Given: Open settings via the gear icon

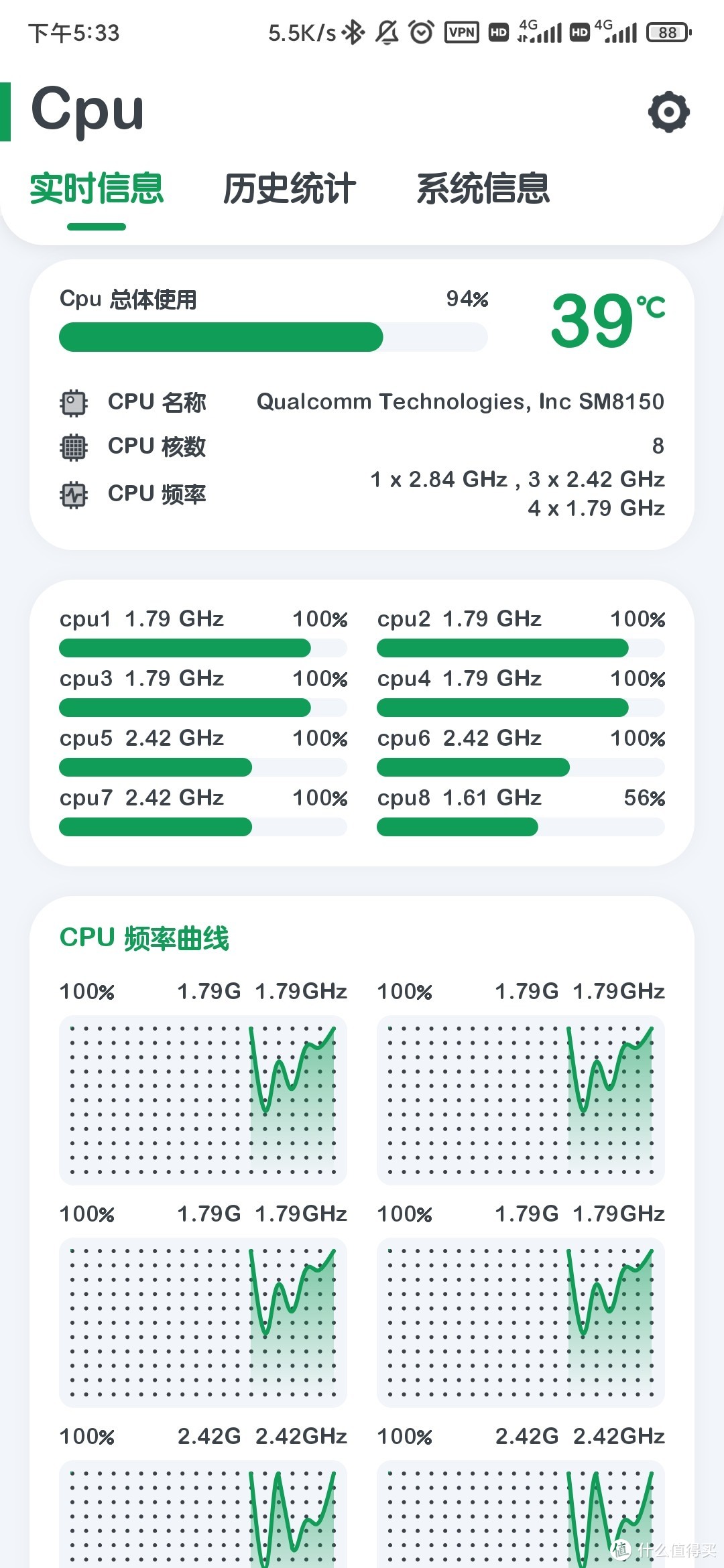Looking at the screenshot, I should pos(668,112).
